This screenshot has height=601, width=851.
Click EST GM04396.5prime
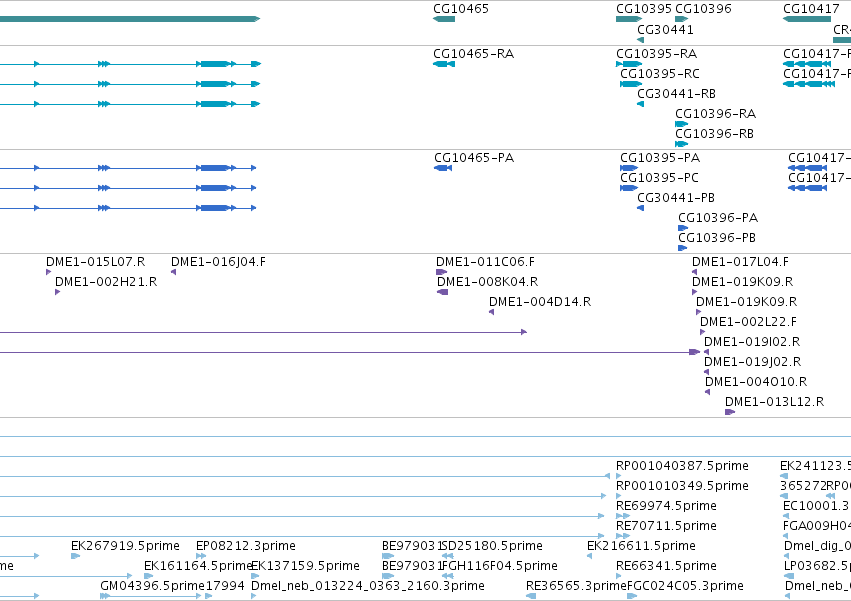click(x=152, y=587)
